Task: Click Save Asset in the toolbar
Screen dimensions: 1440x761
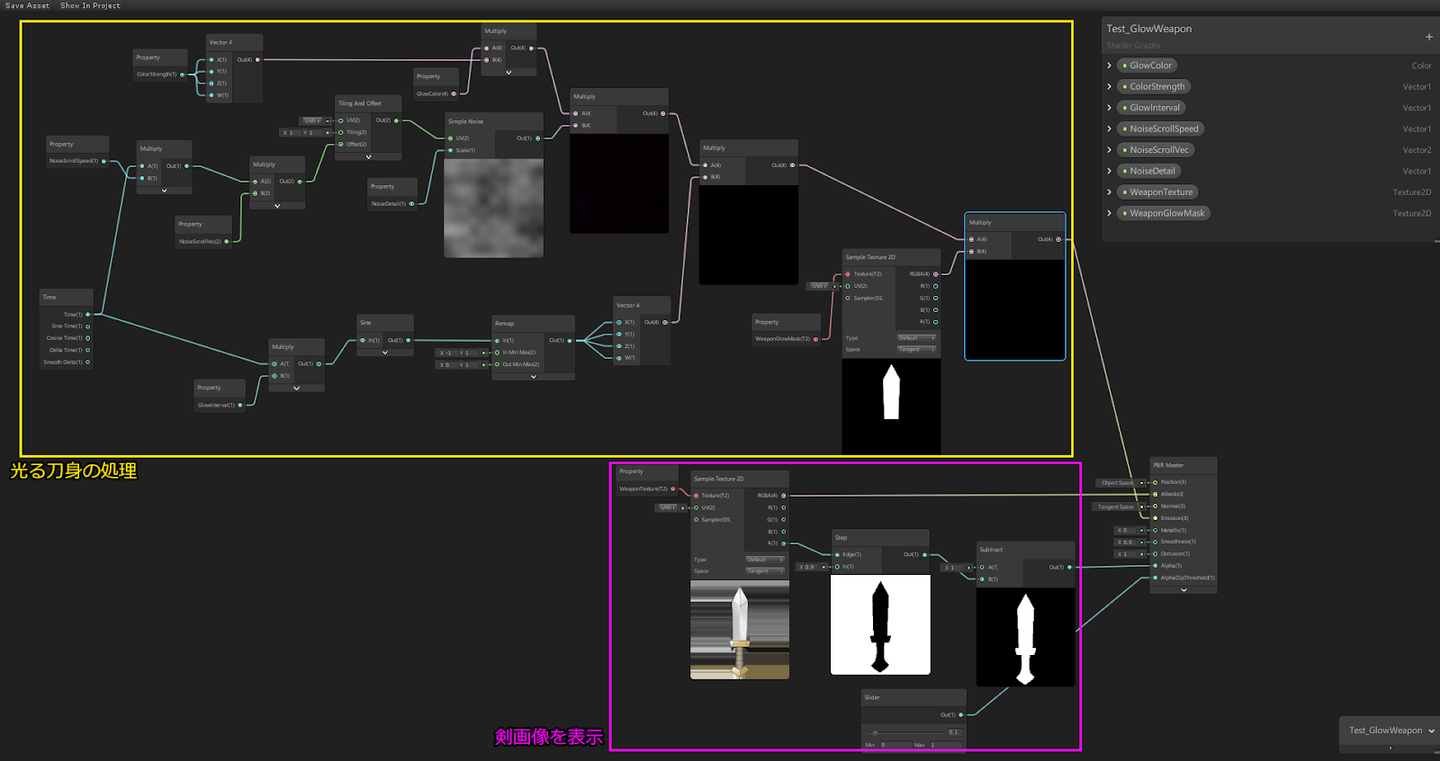Action: click(26, 6)
